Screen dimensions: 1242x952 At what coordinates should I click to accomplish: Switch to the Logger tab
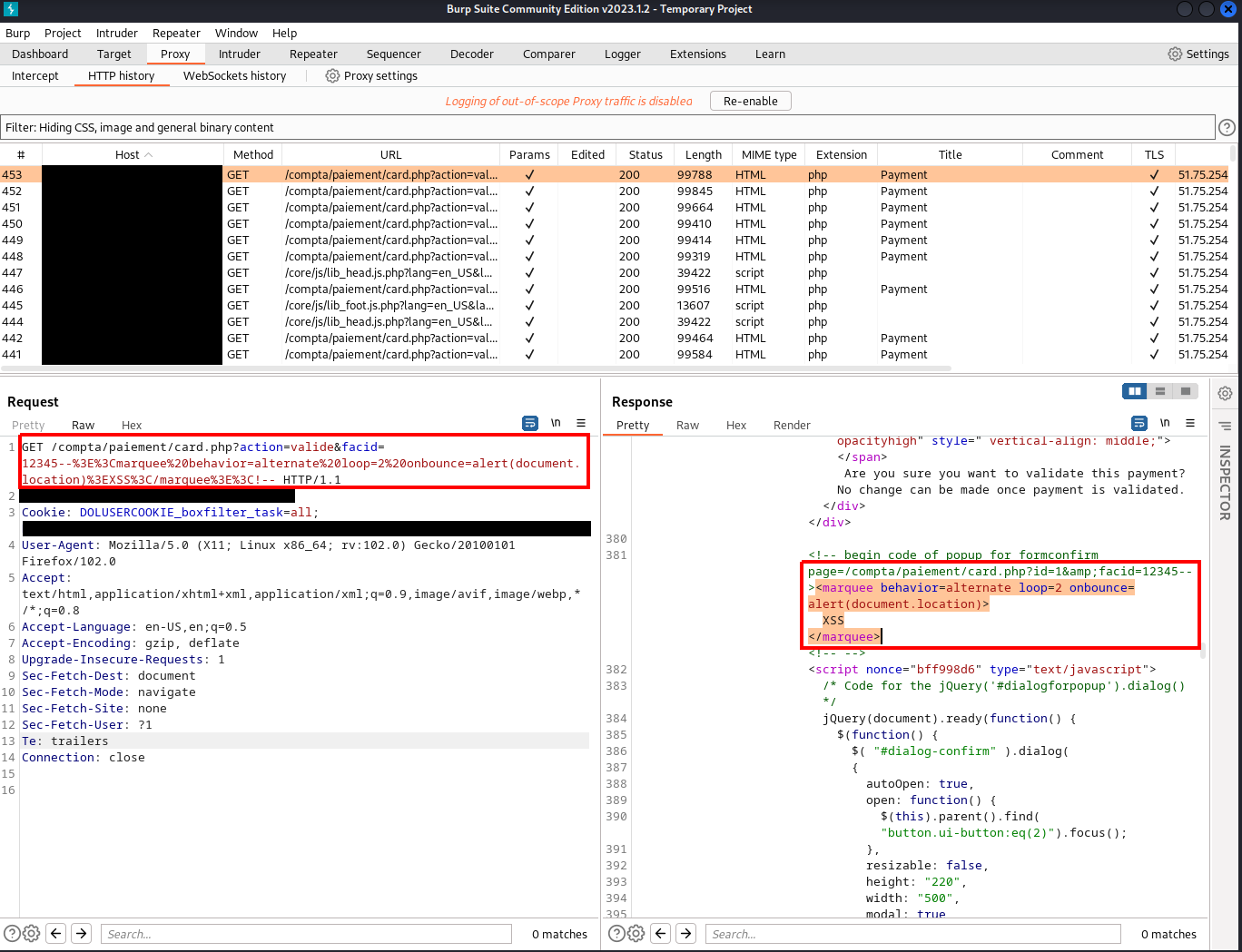coord(623,54)
